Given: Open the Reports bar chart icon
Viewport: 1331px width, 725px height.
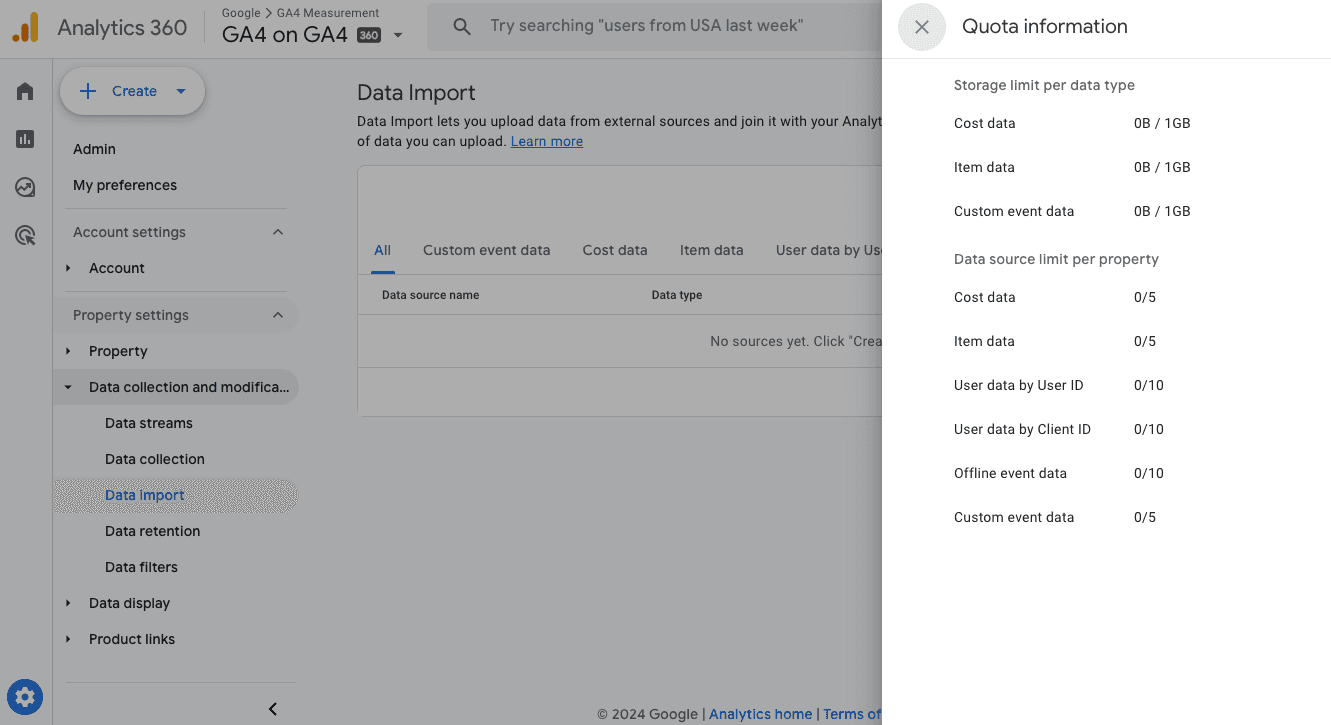Looking at the screenshot, I should (x=25, y=139).
